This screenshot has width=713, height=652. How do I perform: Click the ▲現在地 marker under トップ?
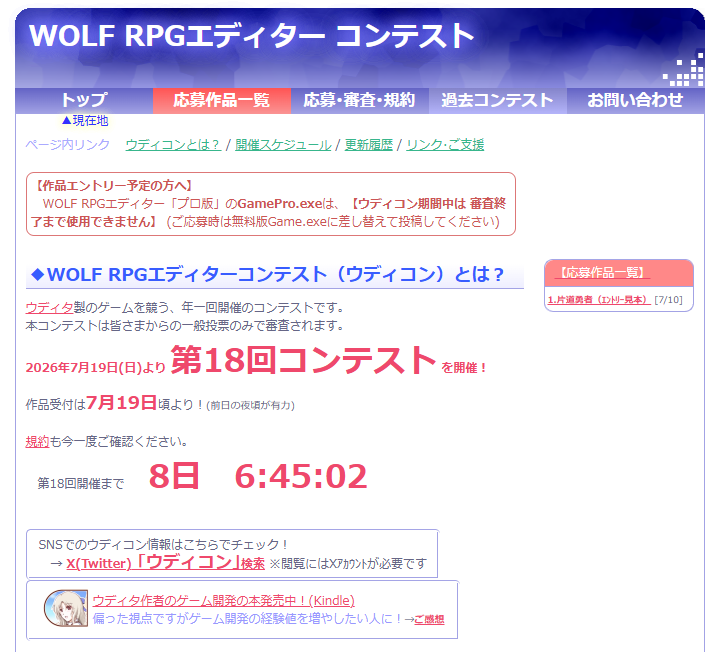click(85, 120)
